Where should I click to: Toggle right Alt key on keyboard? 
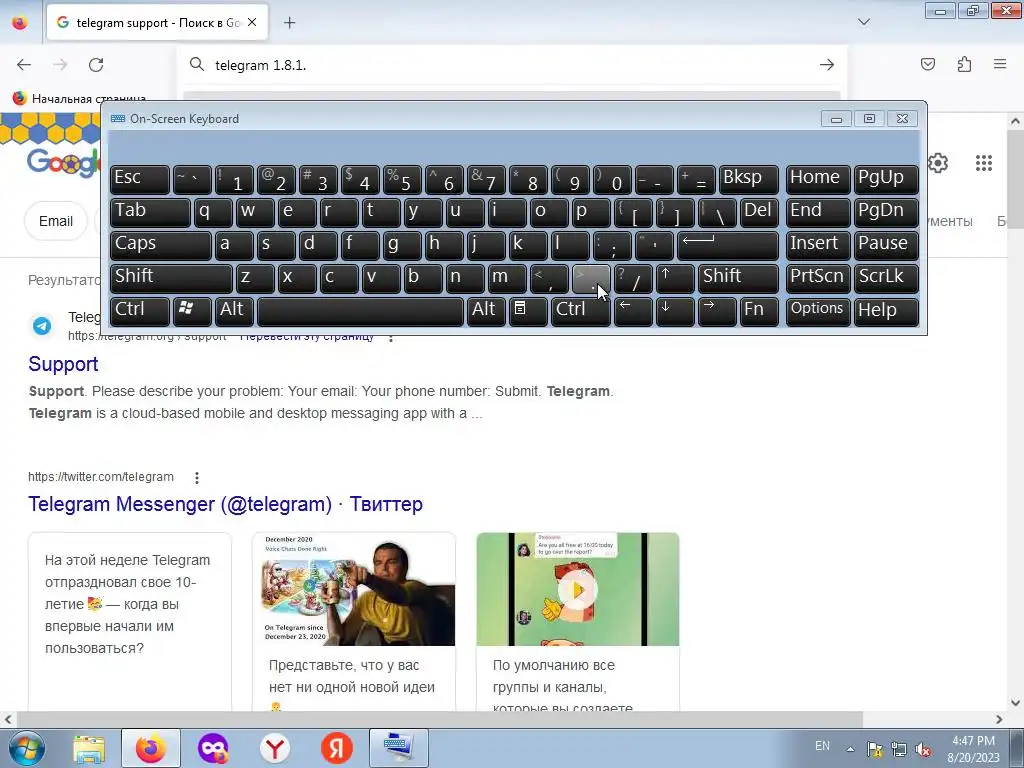[486, 311]
